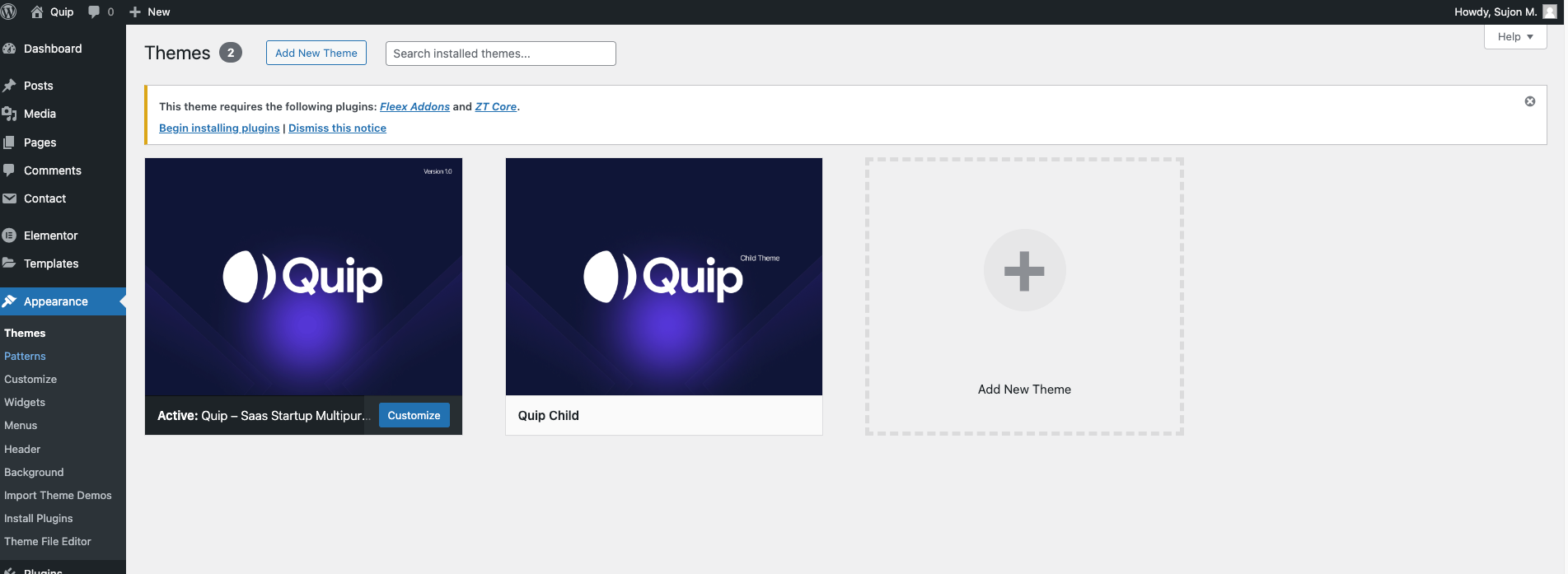
Task: Click the plus icon beside New
Action: (136, 12)
